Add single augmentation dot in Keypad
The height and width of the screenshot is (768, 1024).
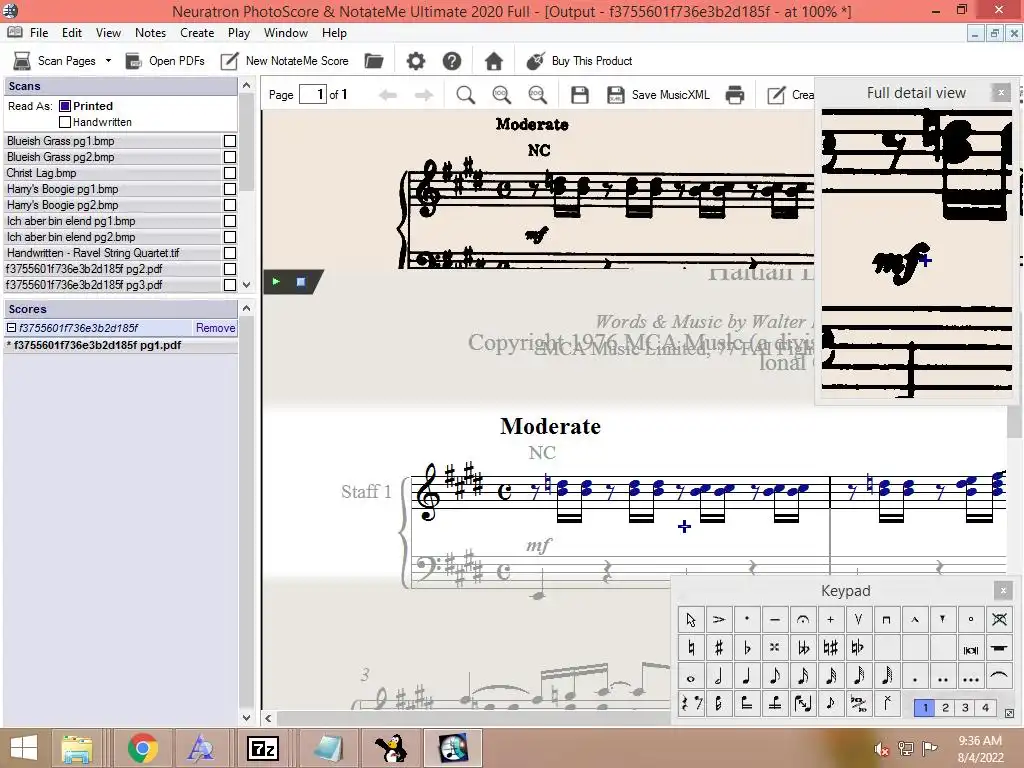914,677
